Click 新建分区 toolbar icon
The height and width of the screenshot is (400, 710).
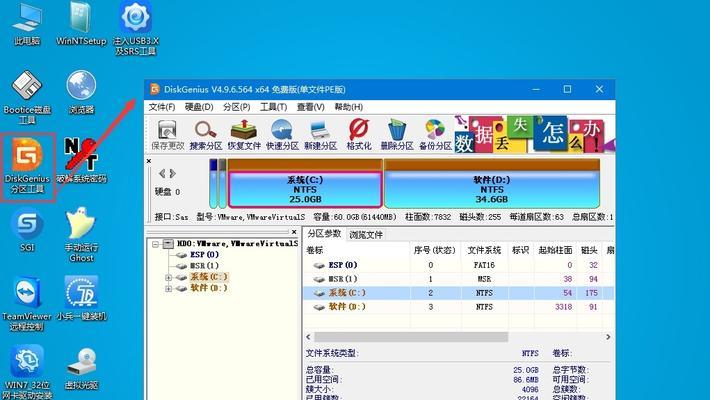[x=321, y=135]
